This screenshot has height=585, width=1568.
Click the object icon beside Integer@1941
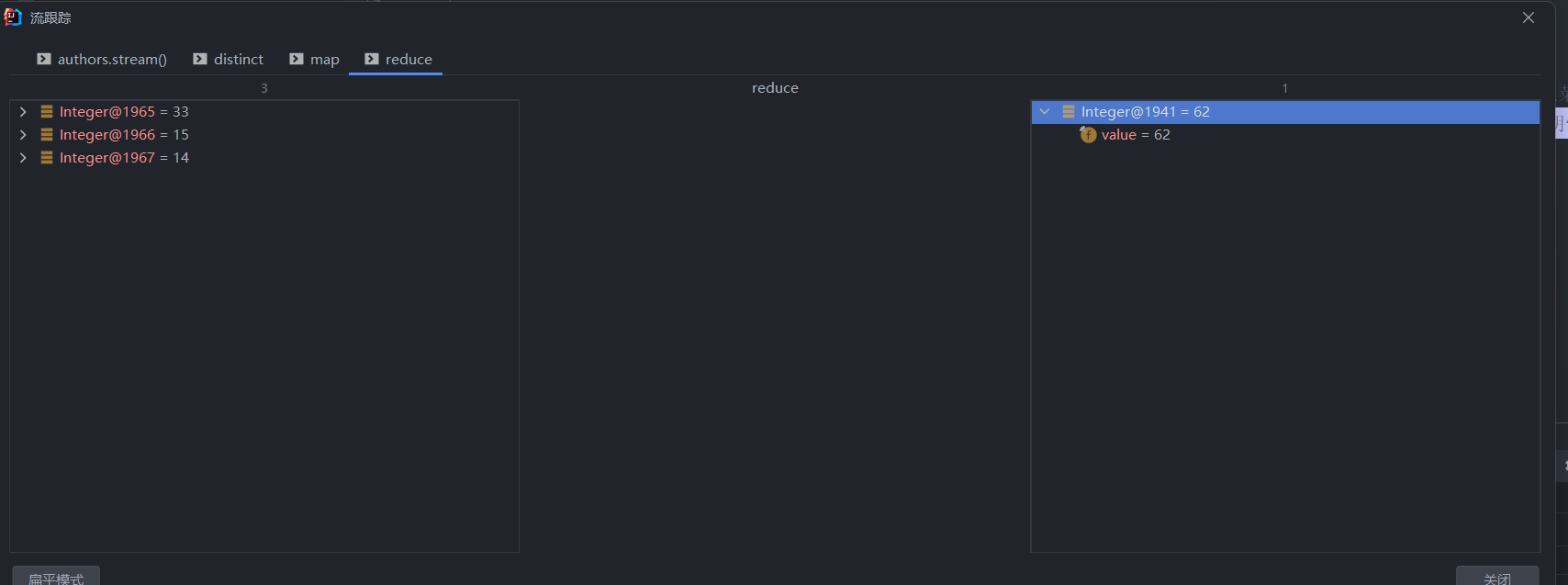point(1069,112)
